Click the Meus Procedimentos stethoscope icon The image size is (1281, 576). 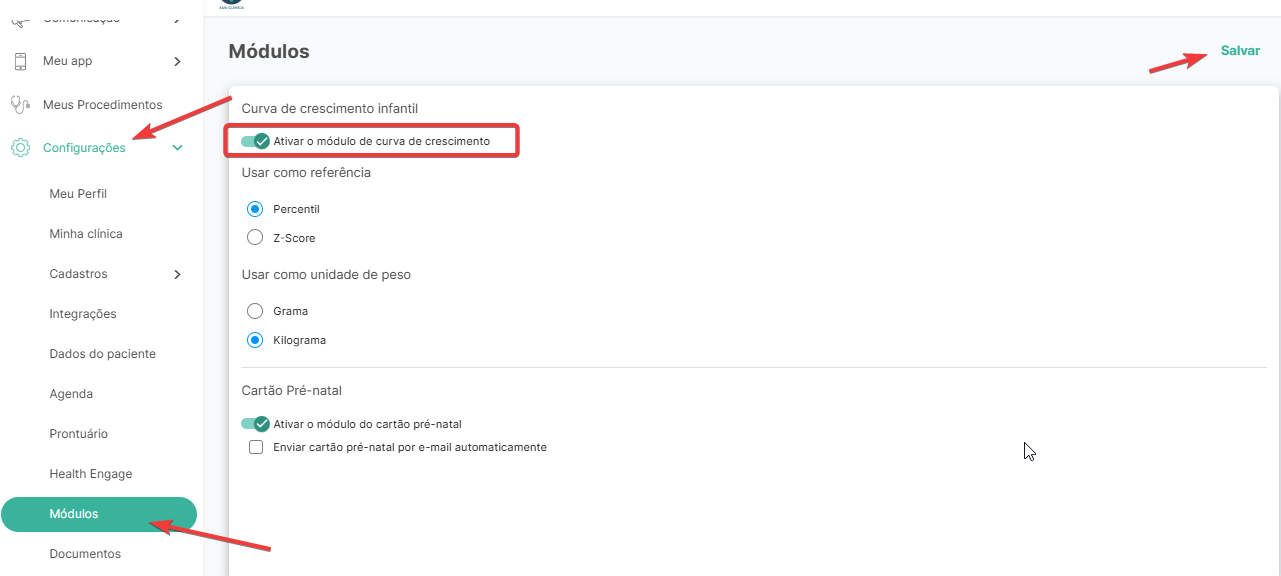20,104
